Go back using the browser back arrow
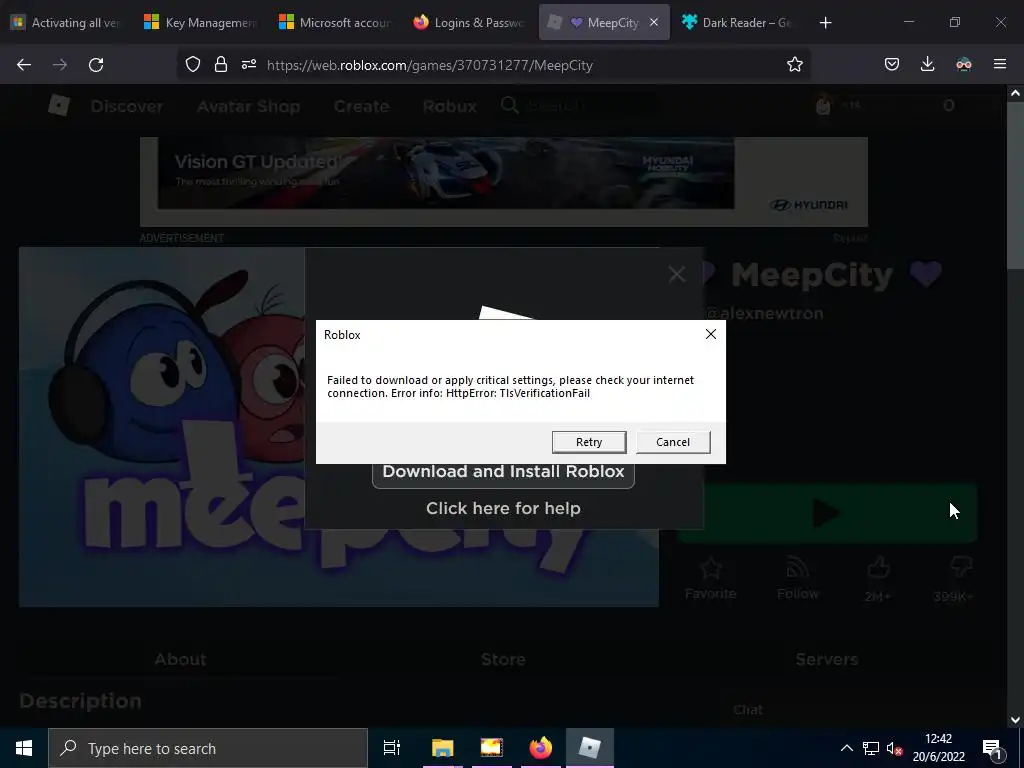Screen dimensions: 1024x768 [24, 65]
